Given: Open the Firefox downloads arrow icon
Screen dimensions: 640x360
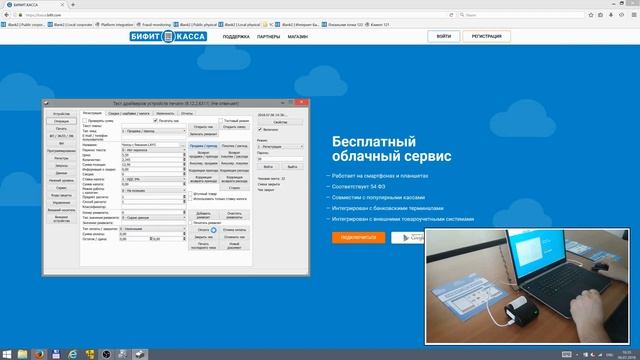Looking at the screenshot, I should [x=611, y=15].
